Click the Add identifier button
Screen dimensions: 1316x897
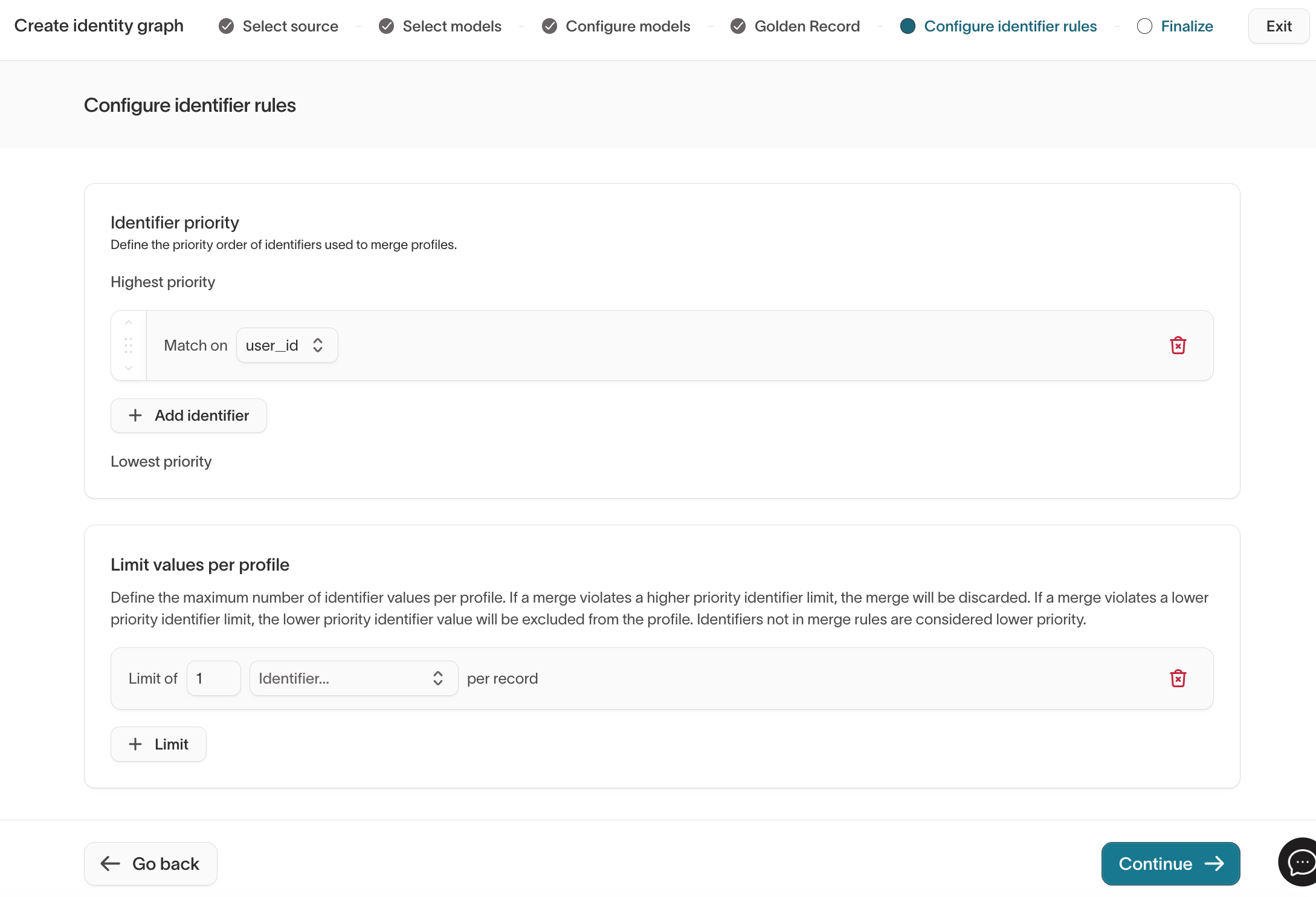click(188, 415)
